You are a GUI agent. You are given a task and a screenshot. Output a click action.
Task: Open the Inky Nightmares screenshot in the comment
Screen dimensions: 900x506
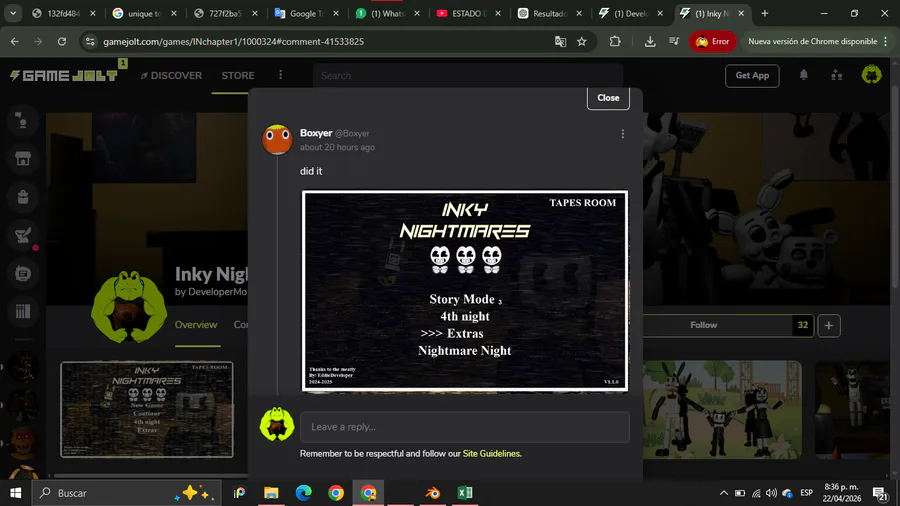coord(464,291)
